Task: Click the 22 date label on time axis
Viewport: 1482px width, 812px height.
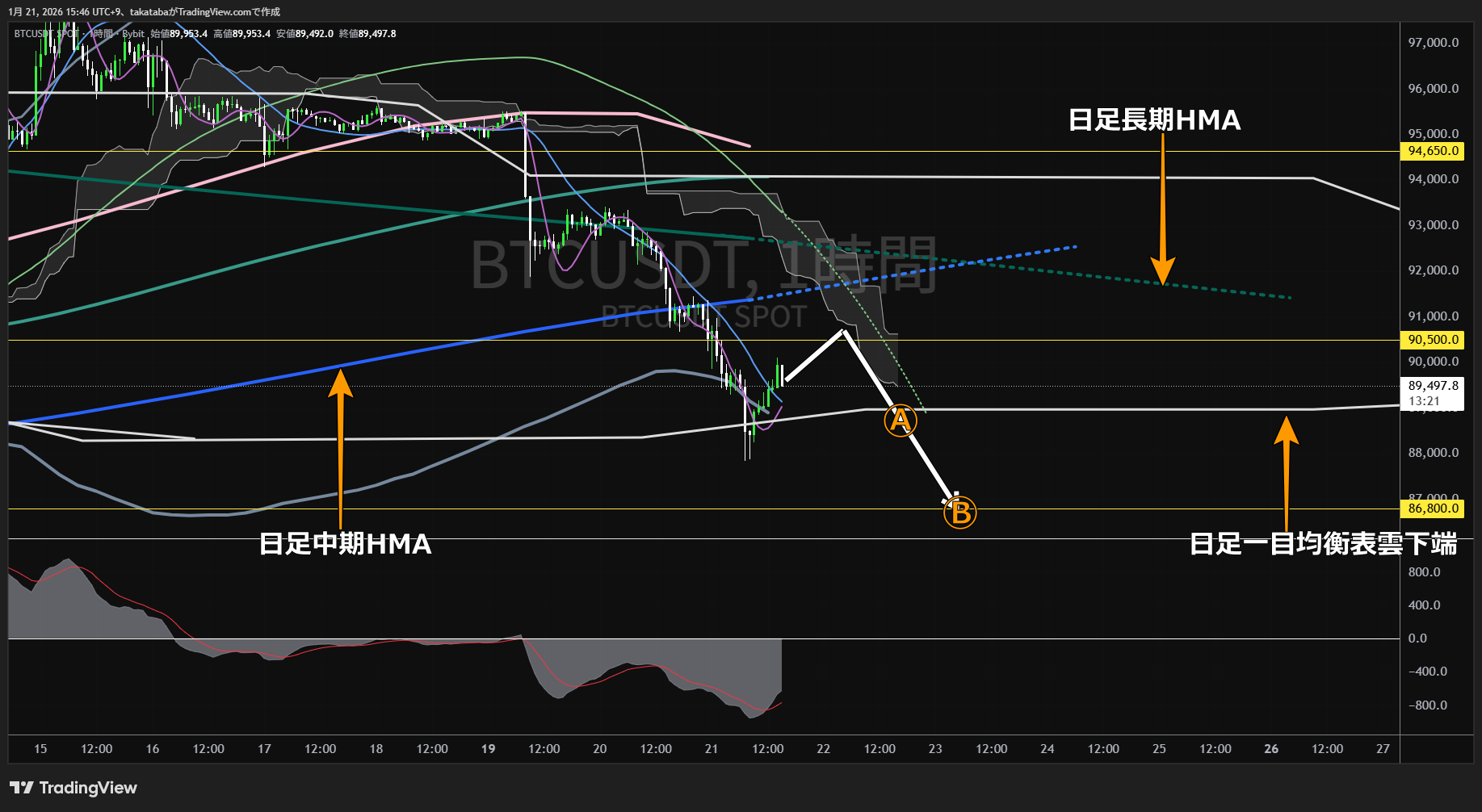Action: pyautogui.click(x=823, y=749)
